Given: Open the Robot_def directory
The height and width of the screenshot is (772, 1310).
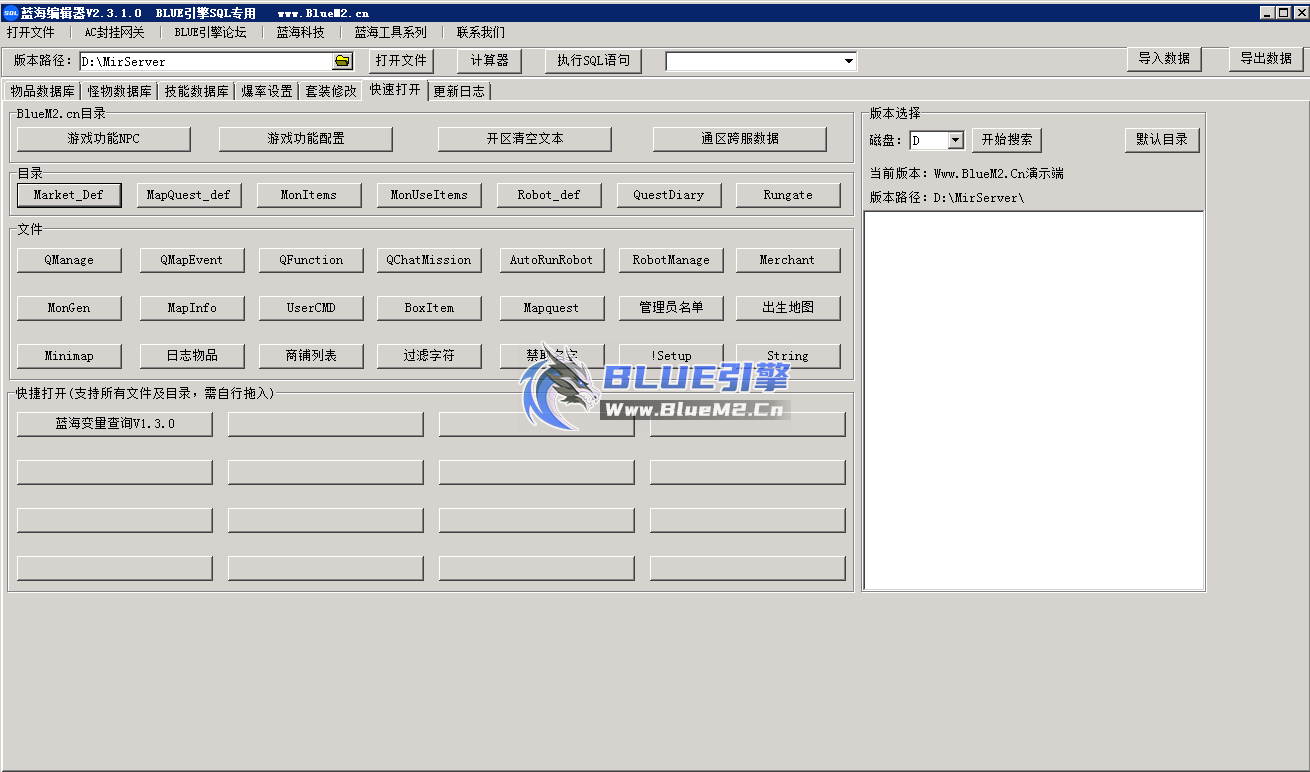Looking at the screenshot, I should 549,195.
